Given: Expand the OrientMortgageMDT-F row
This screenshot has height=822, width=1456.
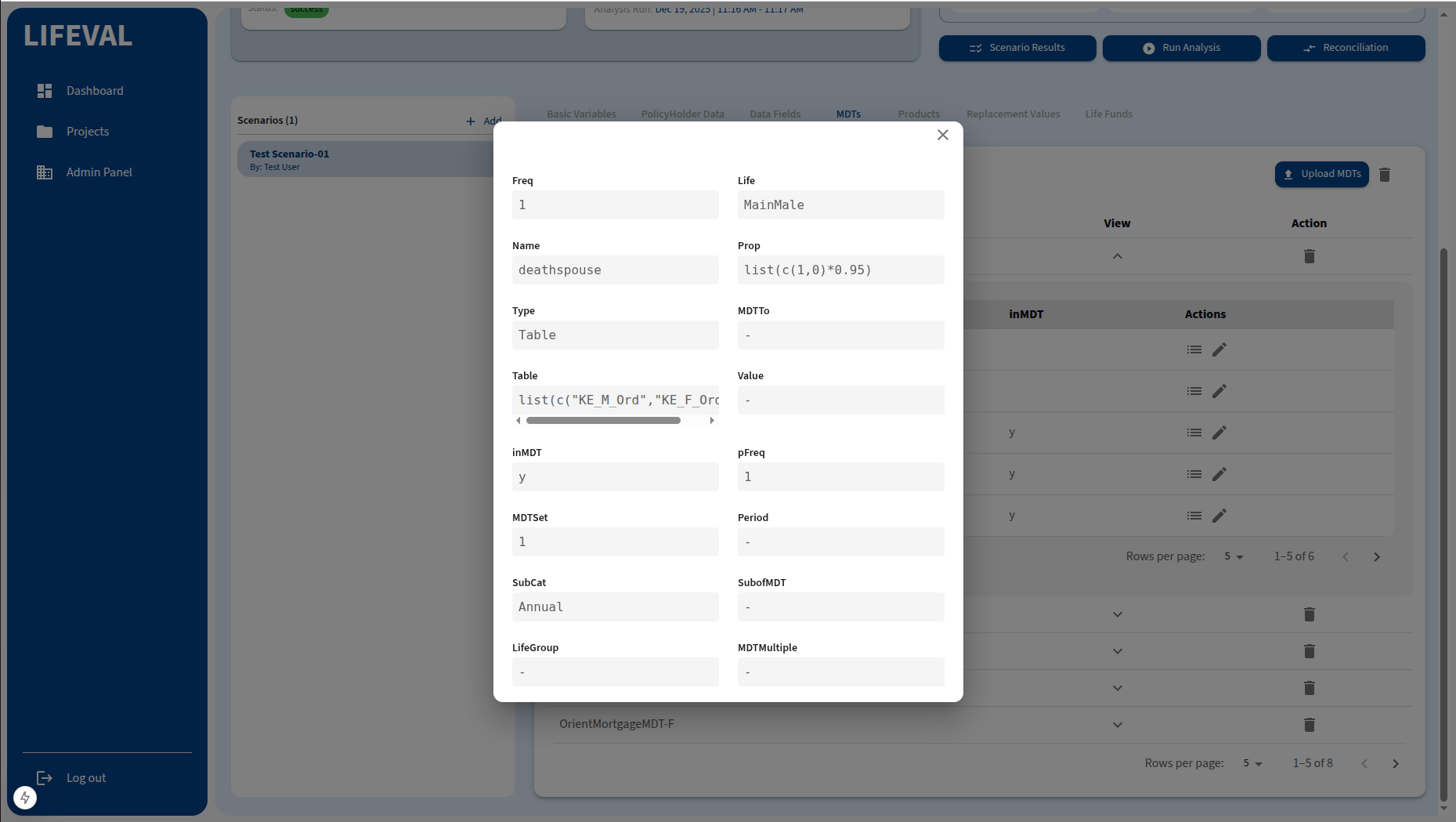Looking at the screenshot, I should 1117,725.
